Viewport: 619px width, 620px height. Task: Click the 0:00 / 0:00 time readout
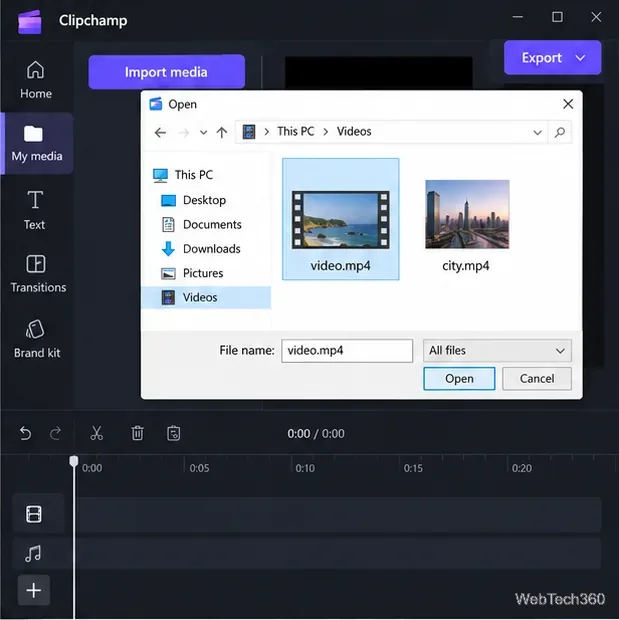316,434
